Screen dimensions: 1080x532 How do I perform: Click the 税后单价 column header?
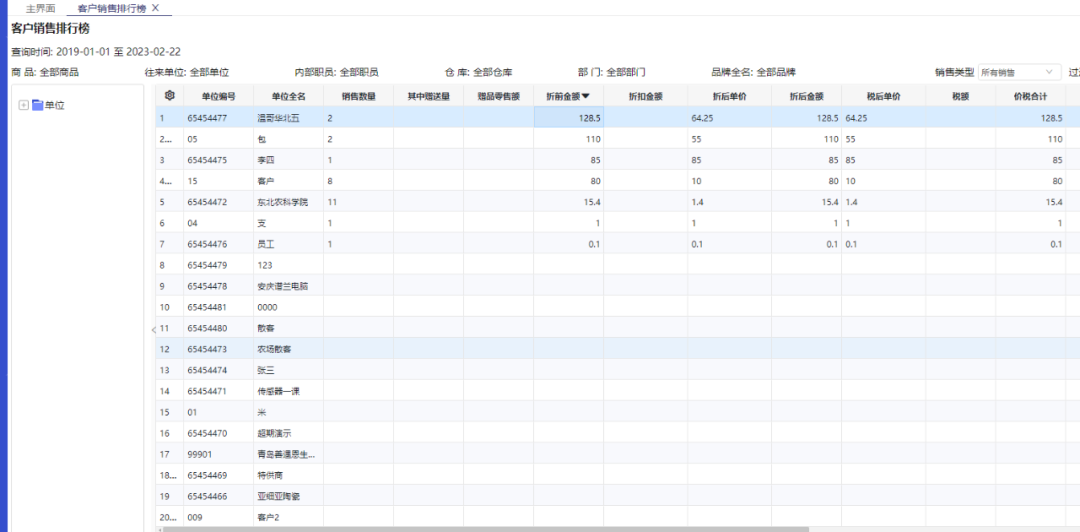point(883,96)
